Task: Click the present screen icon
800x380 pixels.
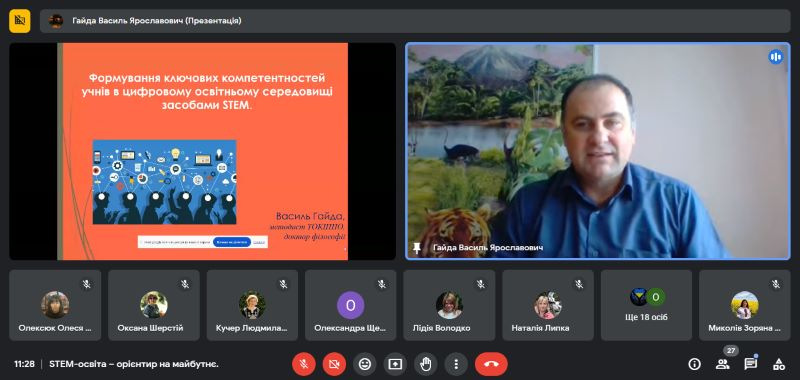Action: pos(395,364)
